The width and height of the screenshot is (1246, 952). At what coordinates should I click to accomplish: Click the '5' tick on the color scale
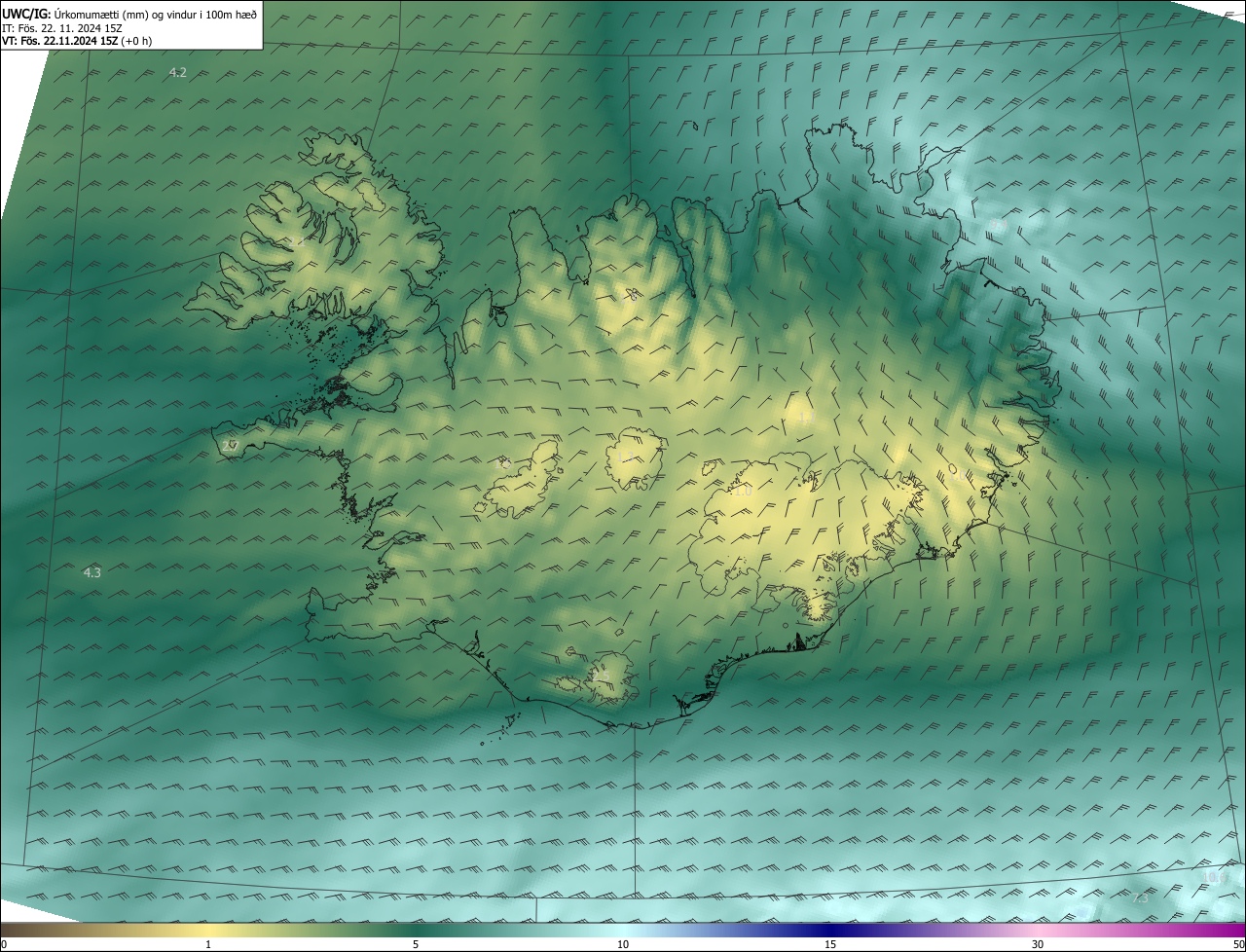pyautogui.click(x=416, y=944)
